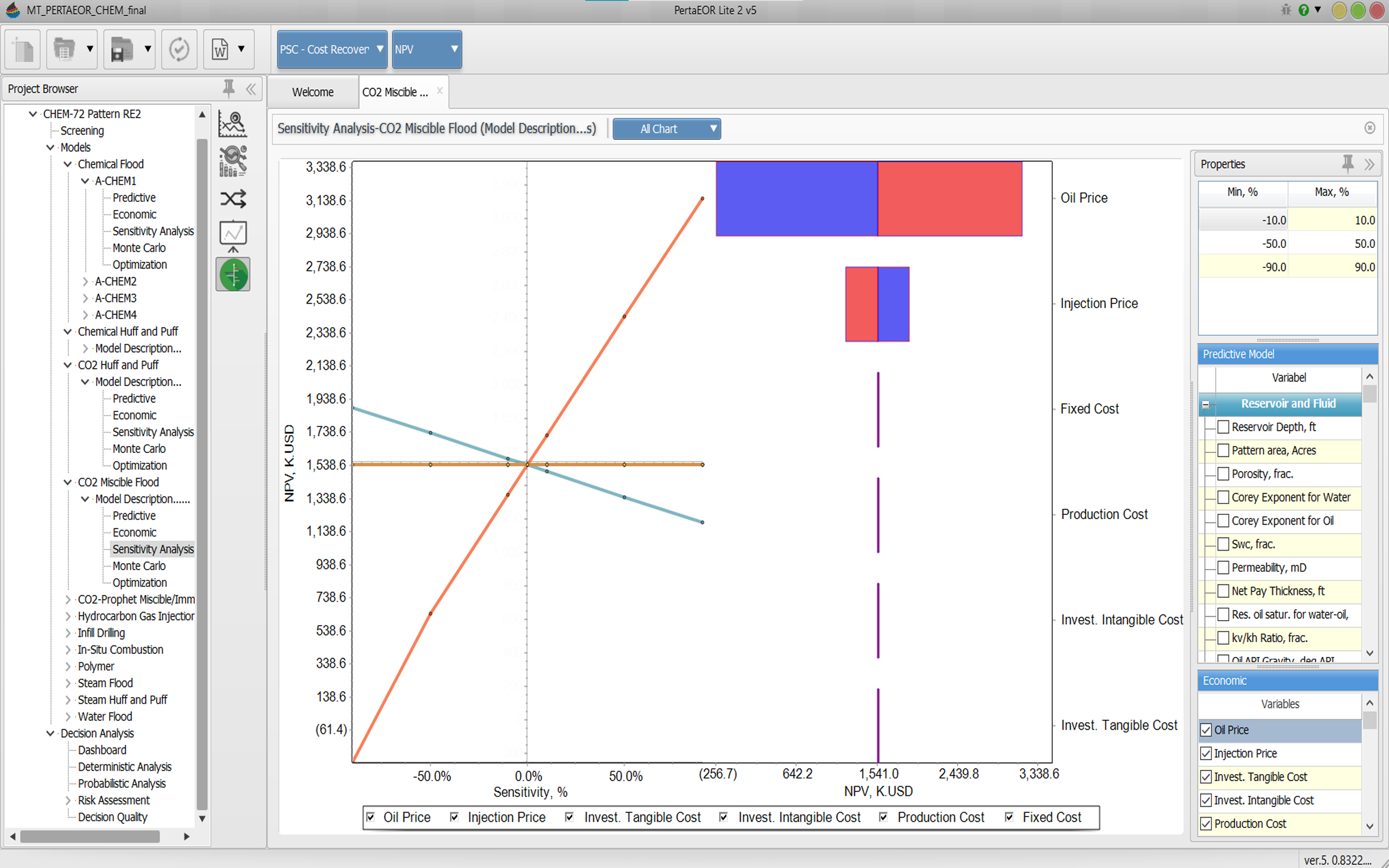Open the All Chart dropdown
1389x868 pixels.
666,129
